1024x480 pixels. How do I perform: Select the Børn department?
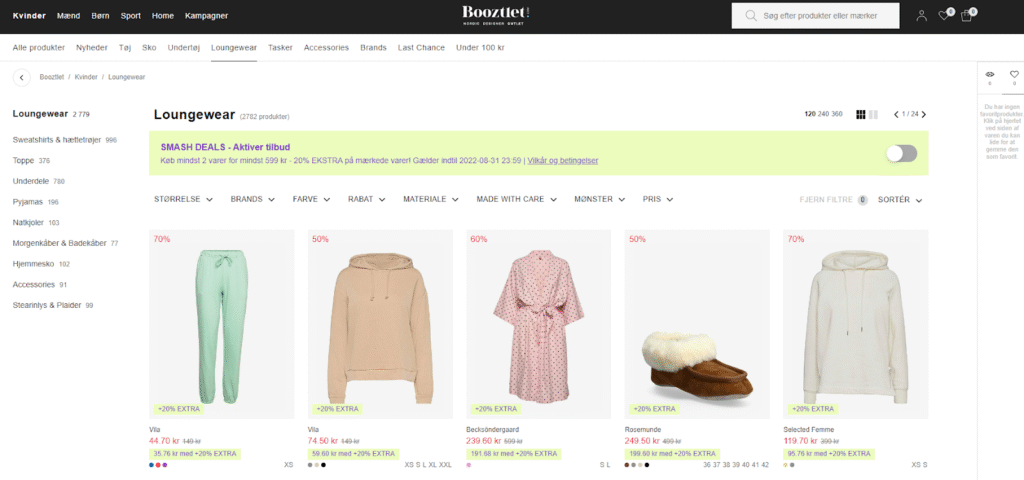(x=101, y=16)
